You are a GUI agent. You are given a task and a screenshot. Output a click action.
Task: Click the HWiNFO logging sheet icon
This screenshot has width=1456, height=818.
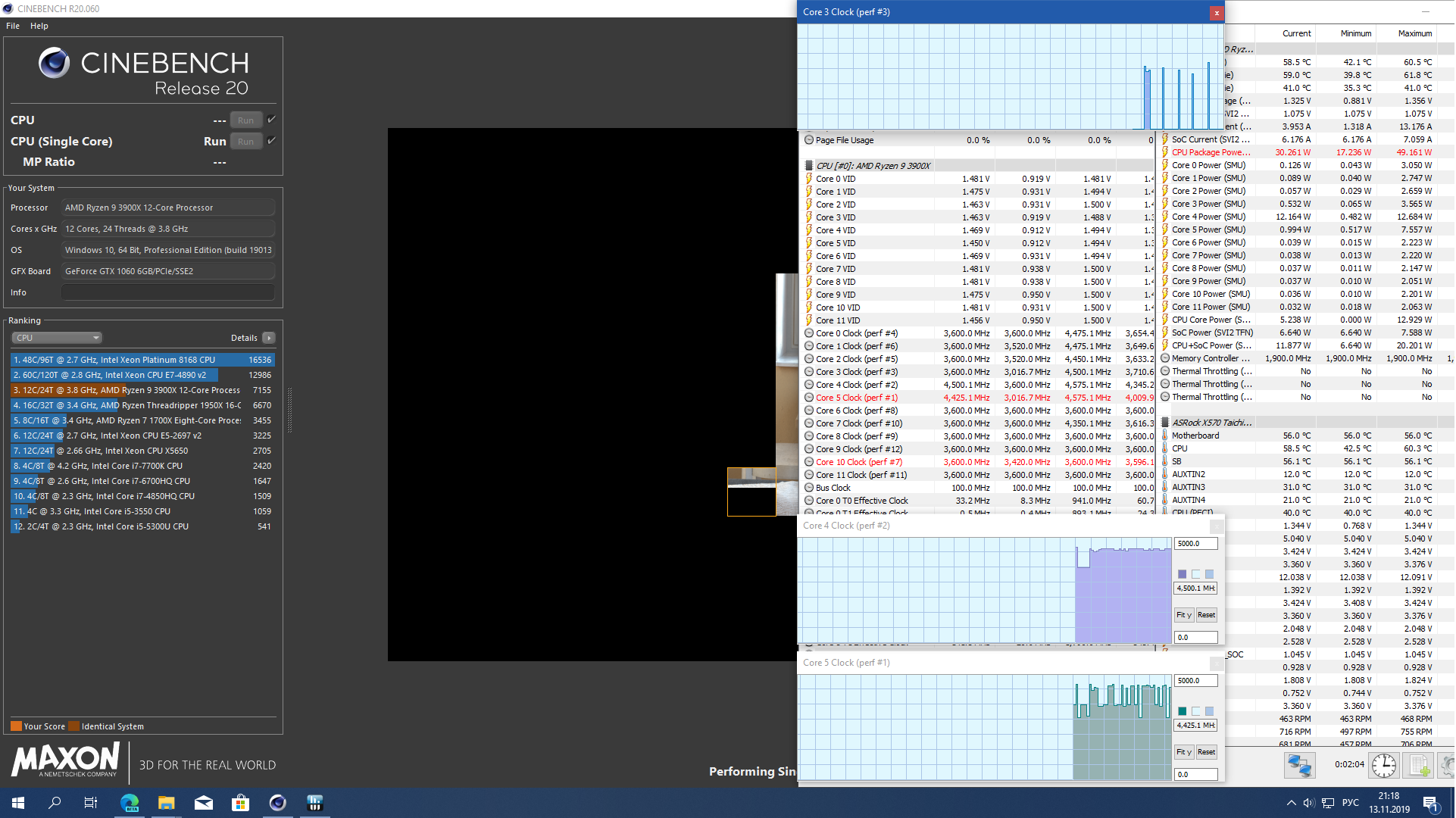tap(1418, 766)
